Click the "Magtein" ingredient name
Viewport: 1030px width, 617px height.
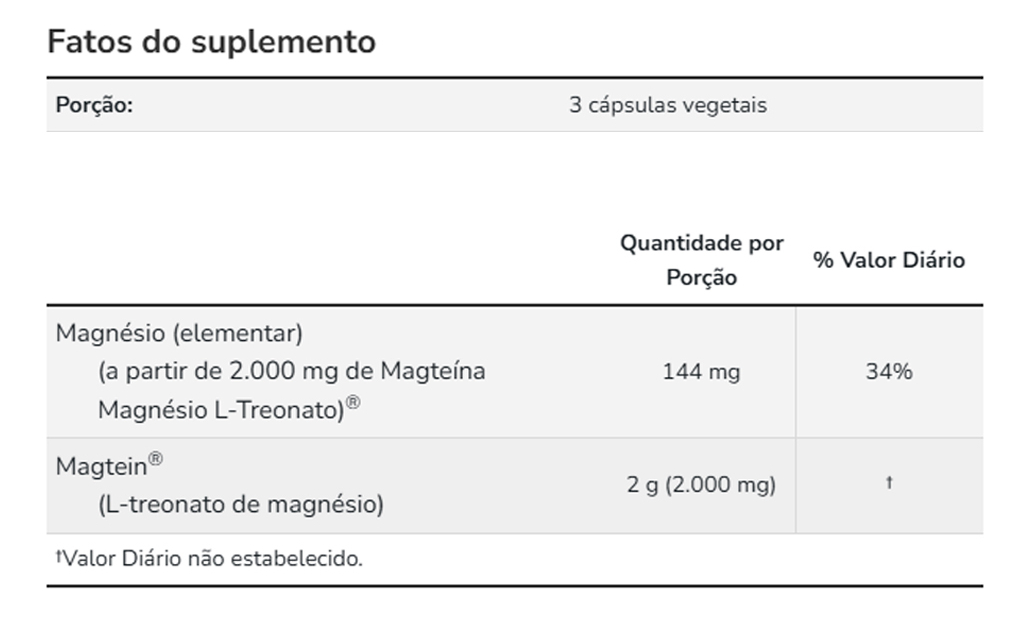point(101,466)
